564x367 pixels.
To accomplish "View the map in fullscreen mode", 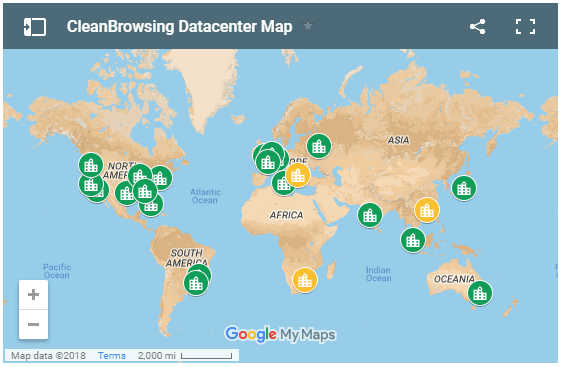I will (x=525, y=27).
